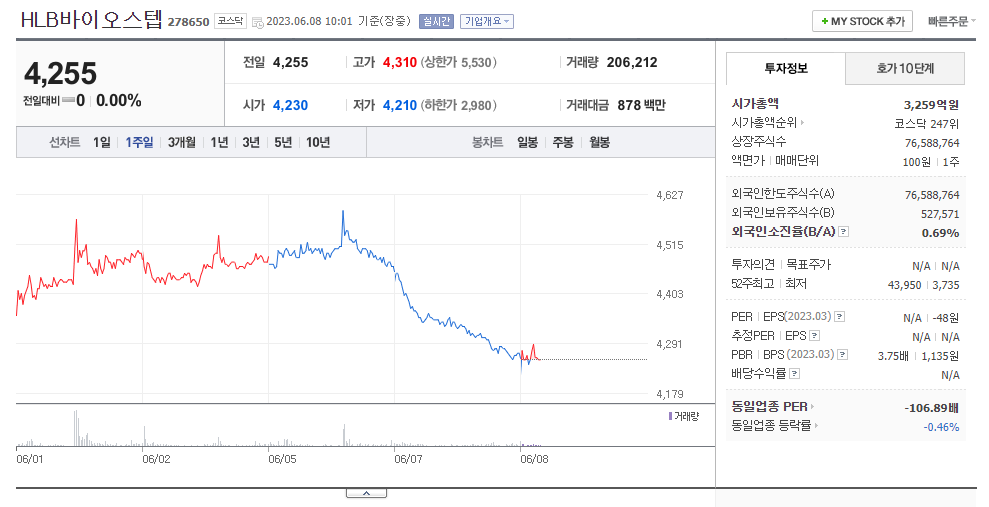Click the stock code 278650
989x507 pixels.
pyautogui.click(x=188, y=22)
